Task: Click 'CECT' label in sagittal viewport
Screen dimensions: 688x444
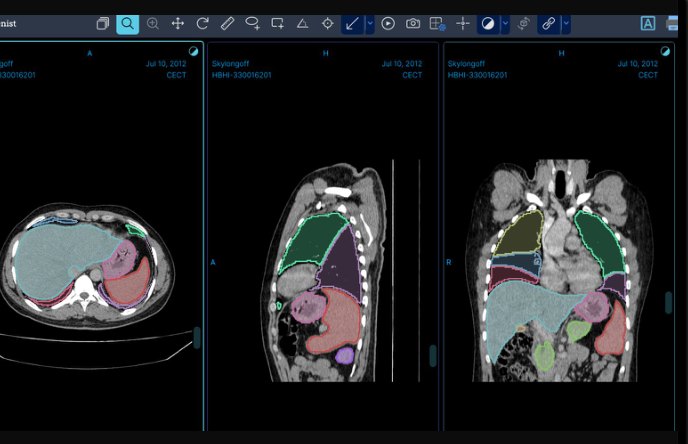Action: [412, 75]
